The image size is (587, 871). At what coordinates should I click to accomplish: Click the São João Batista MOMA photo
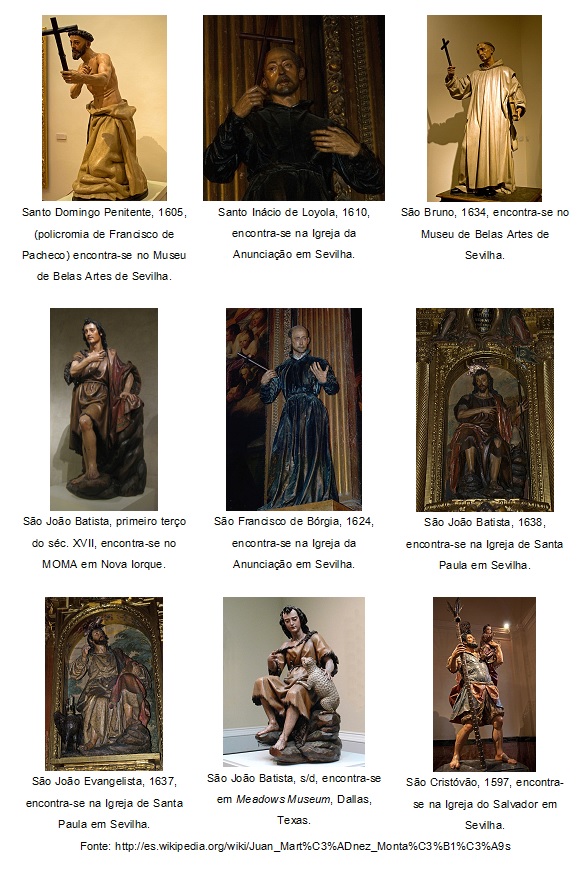(x=104, y=409)
